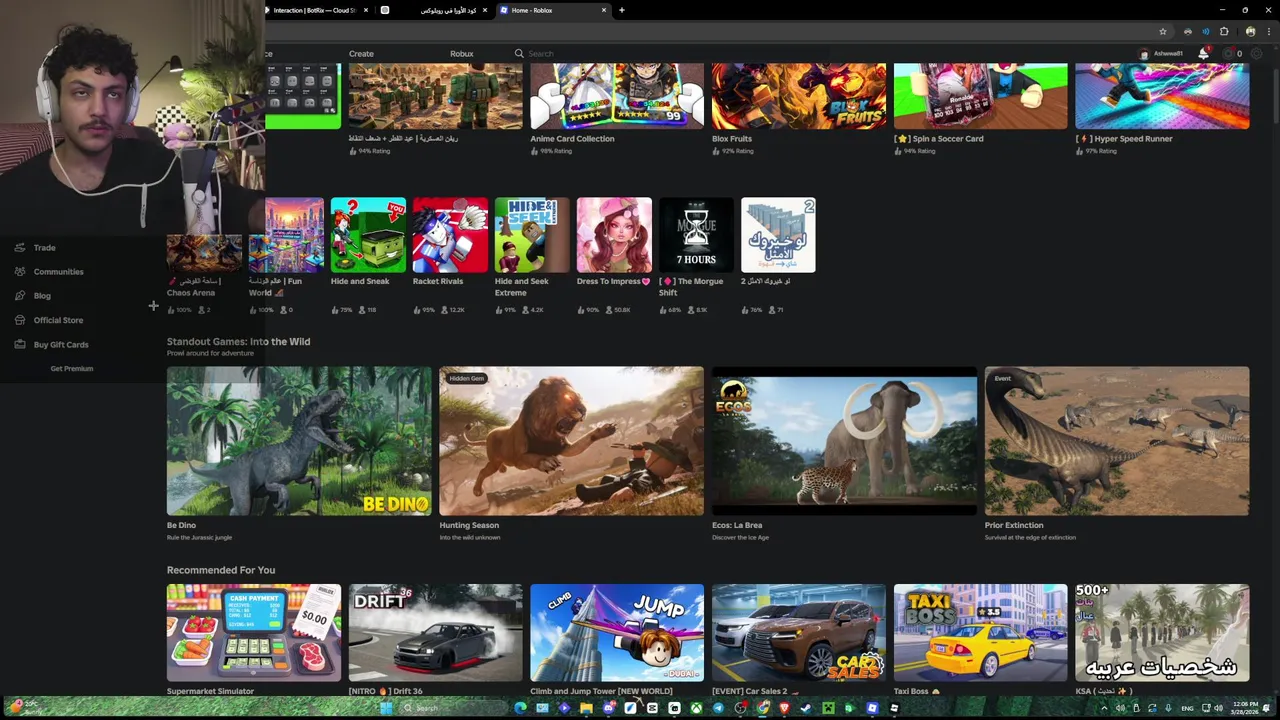The height and width of the screenshot is (720, 1280).
Task: Open the Windows Start button
Action: click(386, 708)
